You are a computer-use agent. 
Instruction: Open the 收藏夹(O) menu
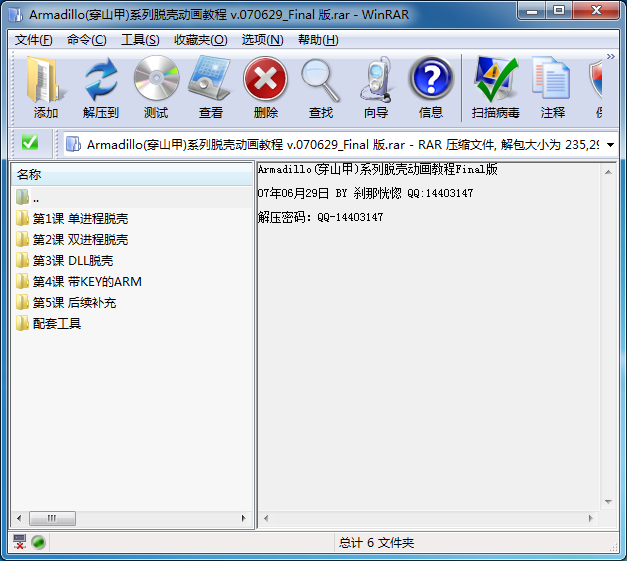point(201,40)
